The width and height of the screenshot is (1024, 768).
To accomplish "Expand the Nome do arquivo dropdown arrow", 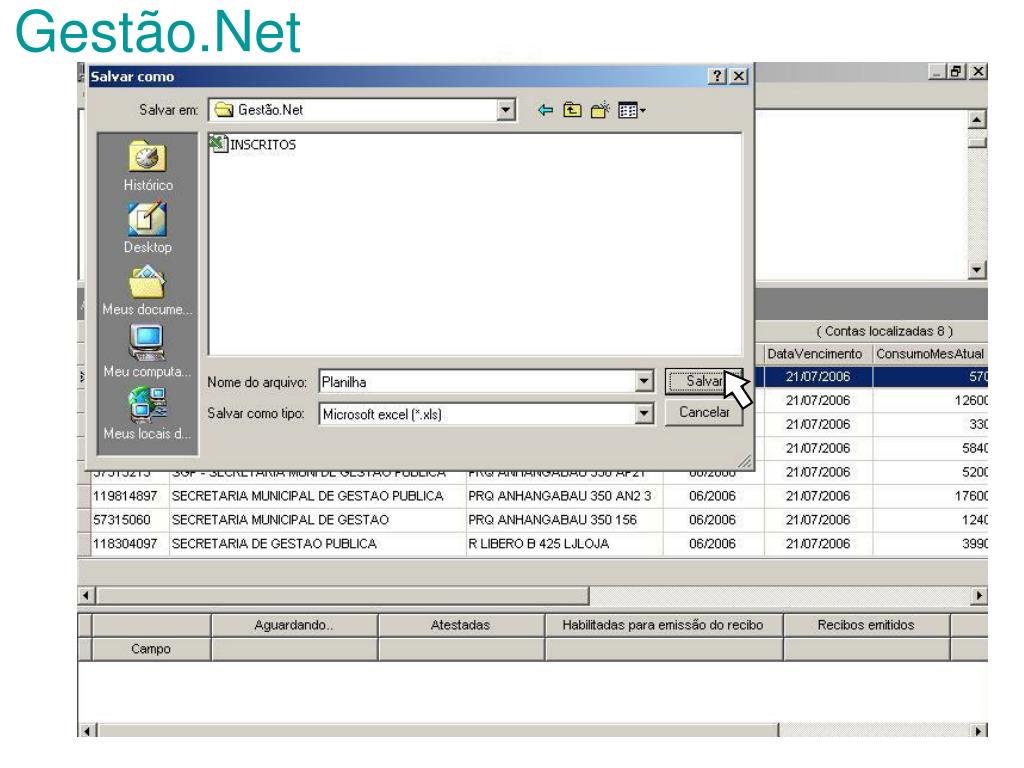I will pos(644,381).
